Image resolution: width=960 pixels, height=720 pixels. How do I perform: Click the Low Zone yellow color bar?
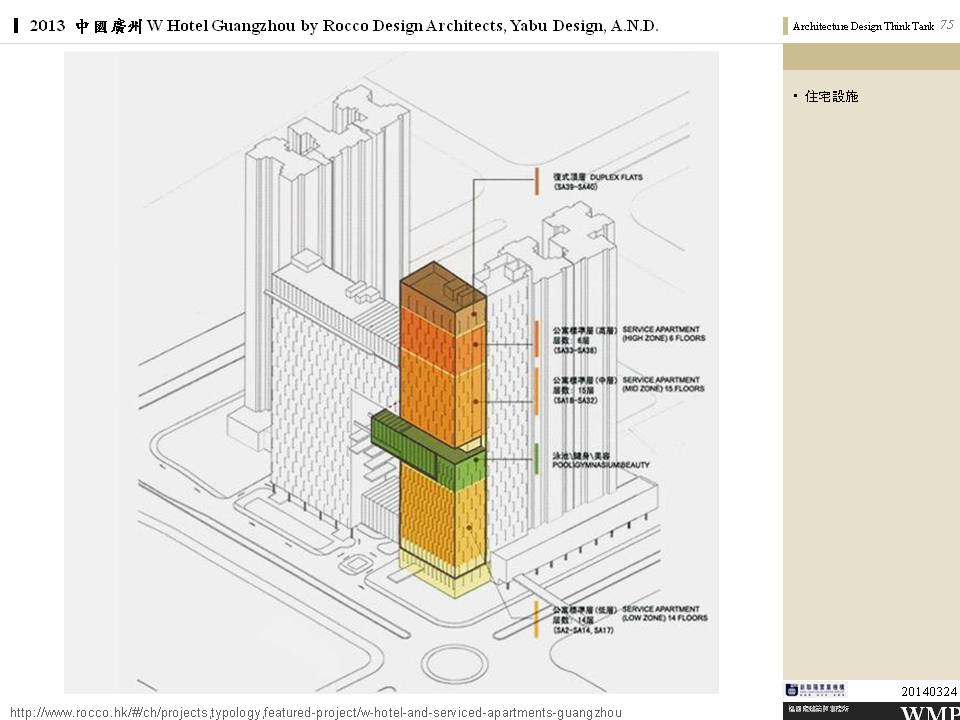(x=538, y=619)
